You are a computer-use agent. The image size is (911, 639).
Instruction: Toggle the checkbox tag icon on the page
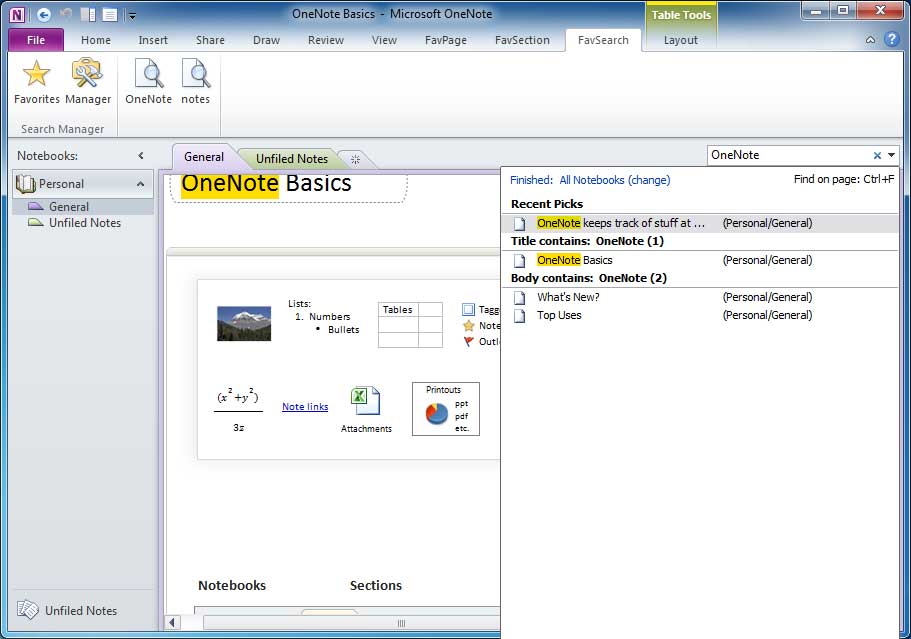click(x=468, y=310)
